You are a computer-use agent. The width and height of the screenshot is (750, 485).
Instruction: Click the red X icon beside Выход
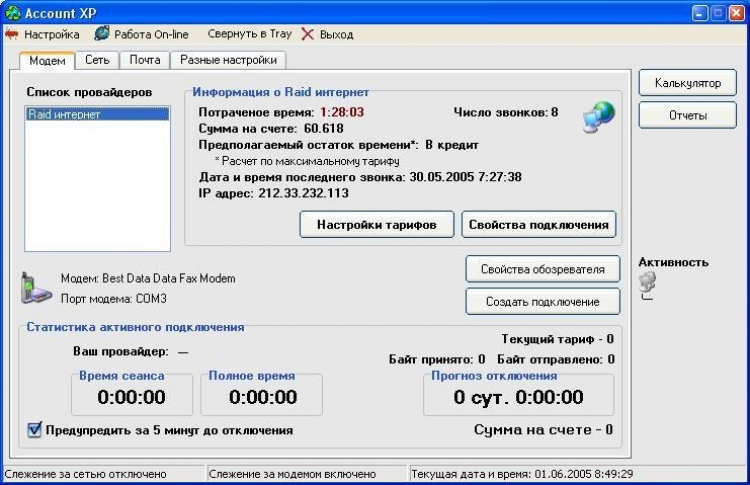[308, 34]
